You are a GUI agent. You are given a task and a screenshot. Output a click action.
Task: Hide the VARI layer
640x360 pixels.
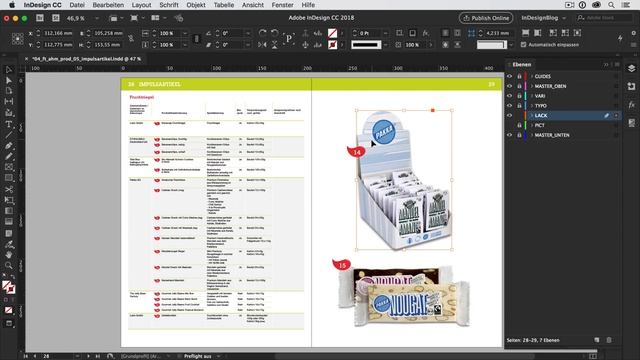(x=509, y=96)
